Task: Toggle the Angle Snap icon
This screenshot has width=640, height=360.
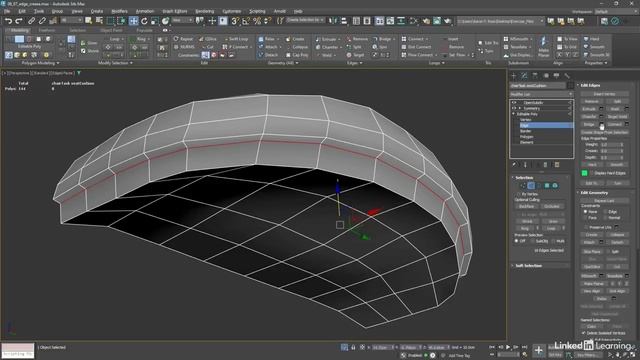Action: [246, 21]
